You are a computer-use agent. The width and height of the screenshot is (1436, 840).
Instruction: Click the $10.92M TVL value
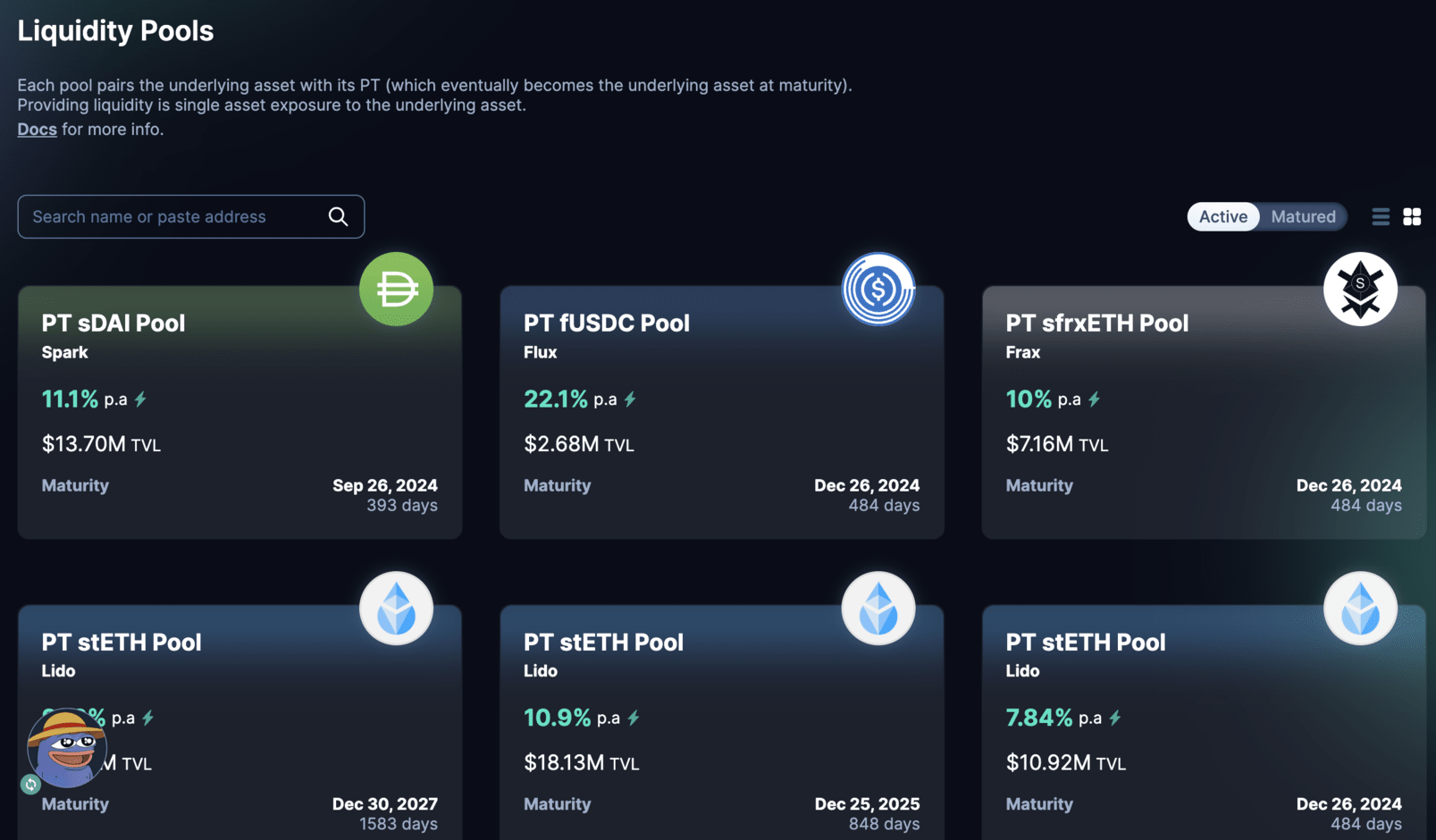point(1065,763)
